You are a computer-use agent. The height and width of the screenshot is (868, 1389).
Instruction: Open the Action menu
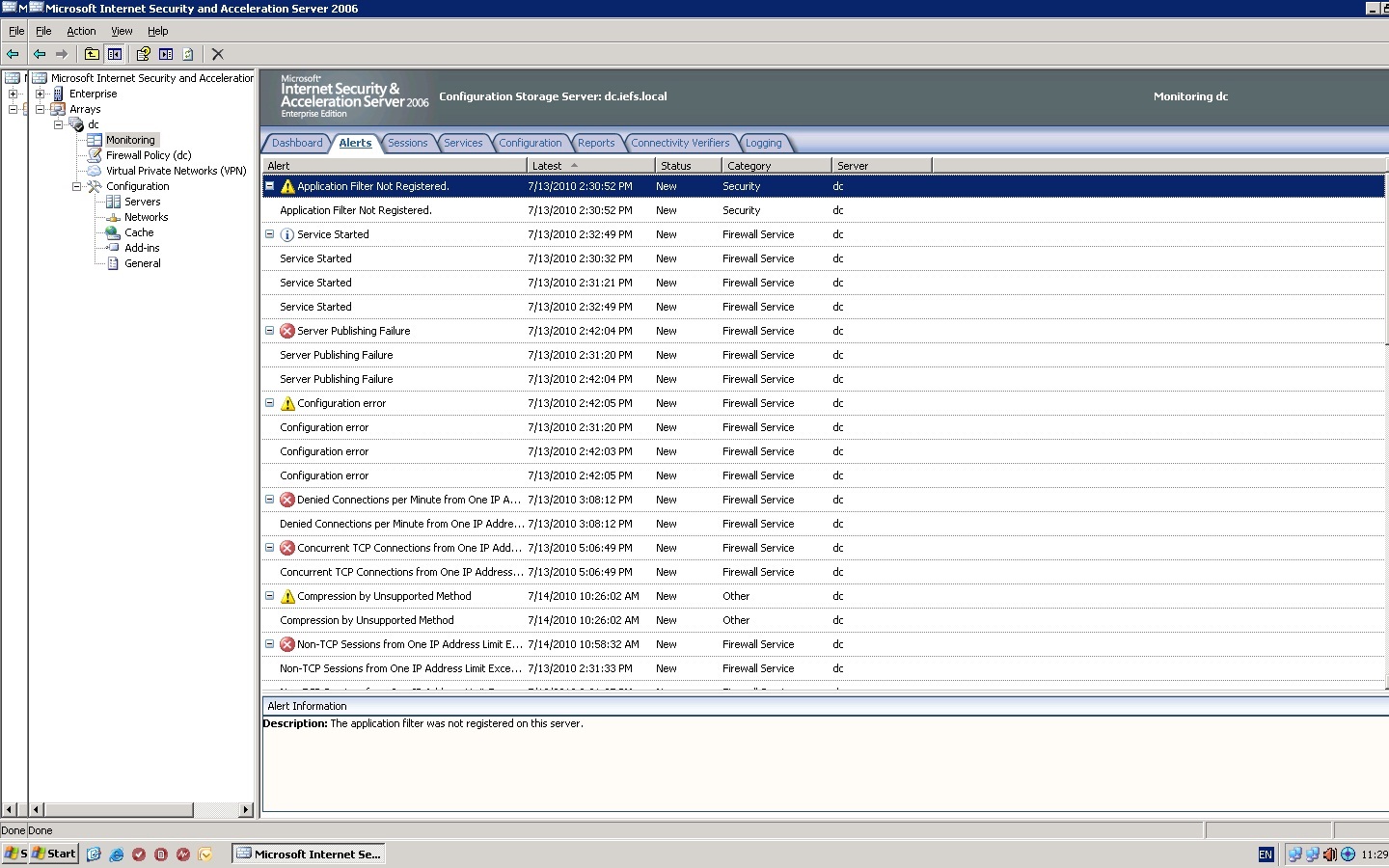[x=81, y=31]
